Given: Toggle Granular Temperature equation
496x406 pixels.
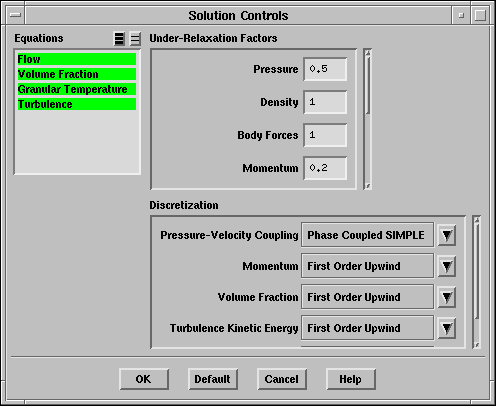Looking at the screenshot, I should 77,89.
